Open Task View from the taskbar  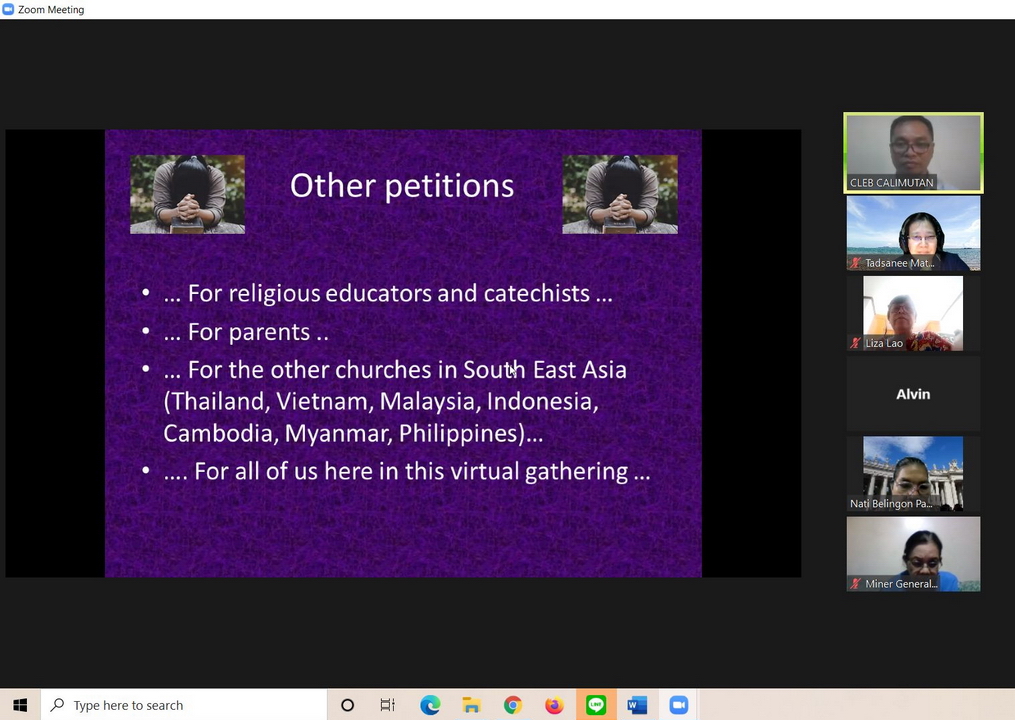coord(388,705)
